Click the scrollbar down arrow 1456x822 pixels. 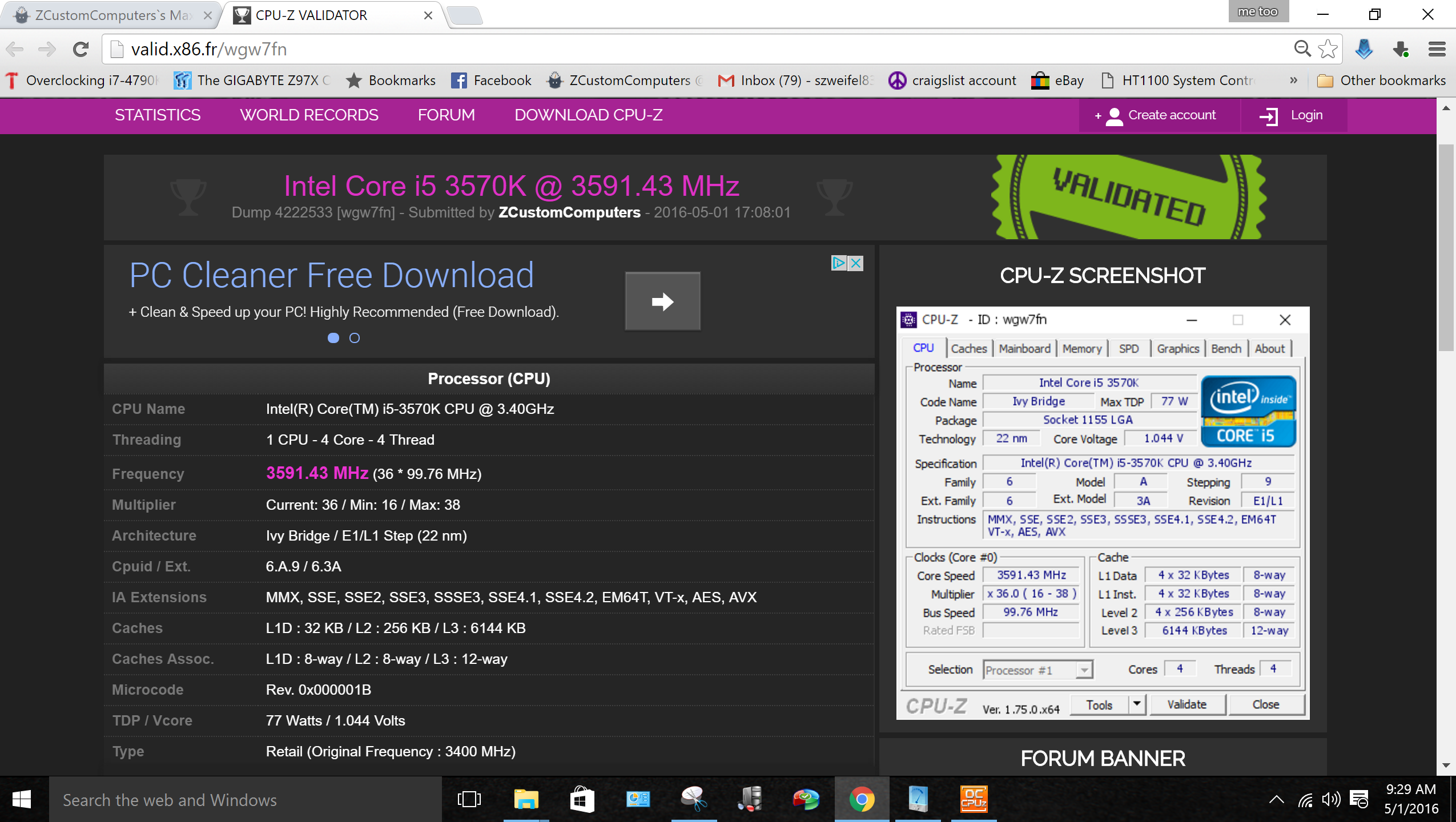tap(1446, 765)
